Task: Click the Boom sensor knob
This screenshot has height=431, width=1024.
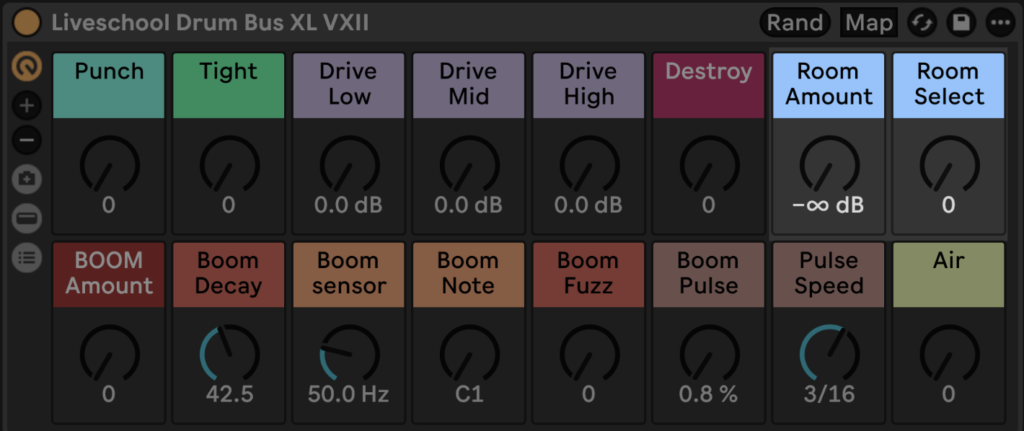Action: [x=349, y=354]
